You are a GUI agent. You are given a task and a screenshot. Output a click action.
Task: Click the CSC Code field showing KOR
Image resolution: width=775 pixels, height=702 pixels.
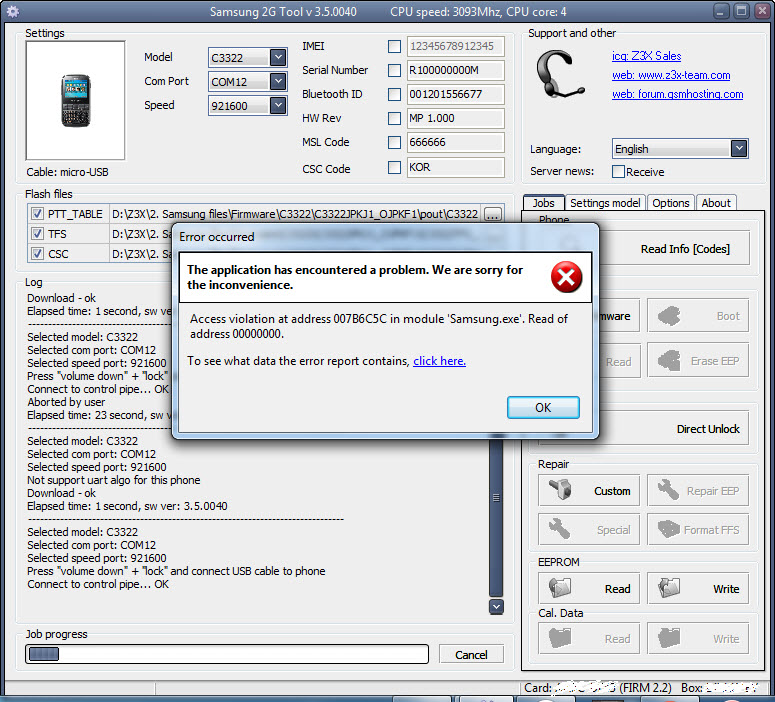point(455,168)
